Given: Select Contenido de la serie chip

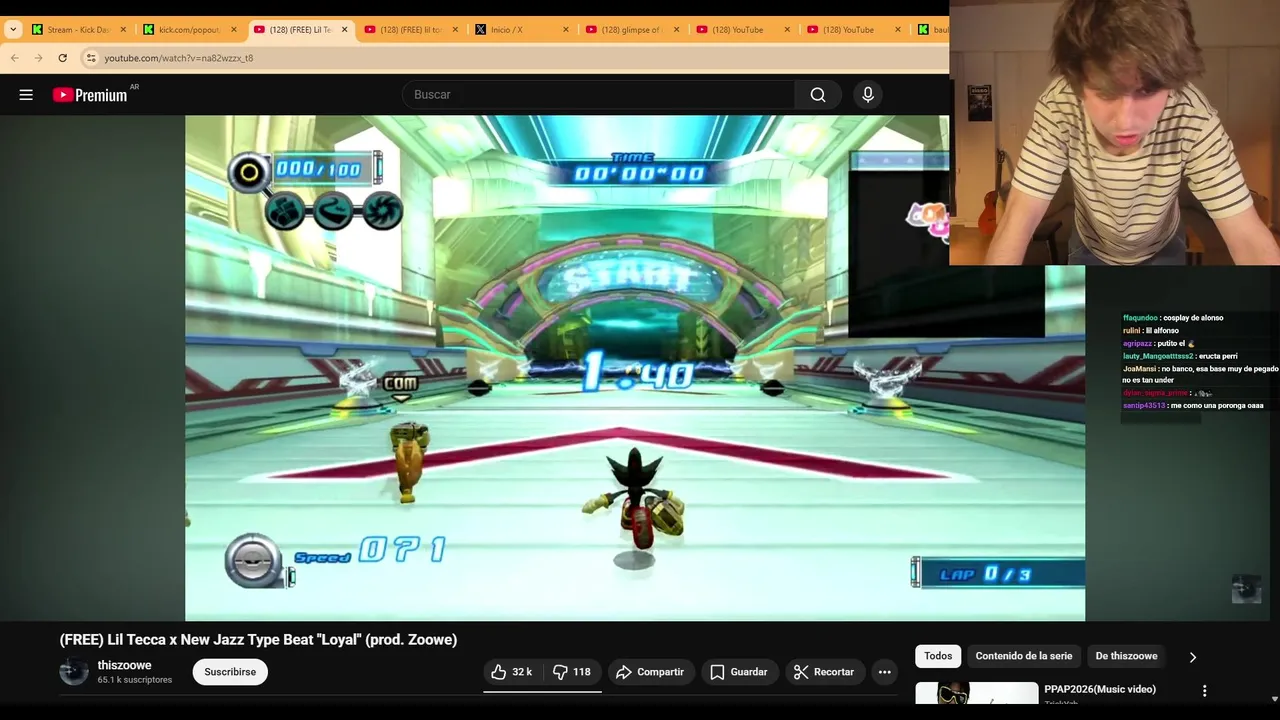Looking at the screenshot, I should [1024, 656].
